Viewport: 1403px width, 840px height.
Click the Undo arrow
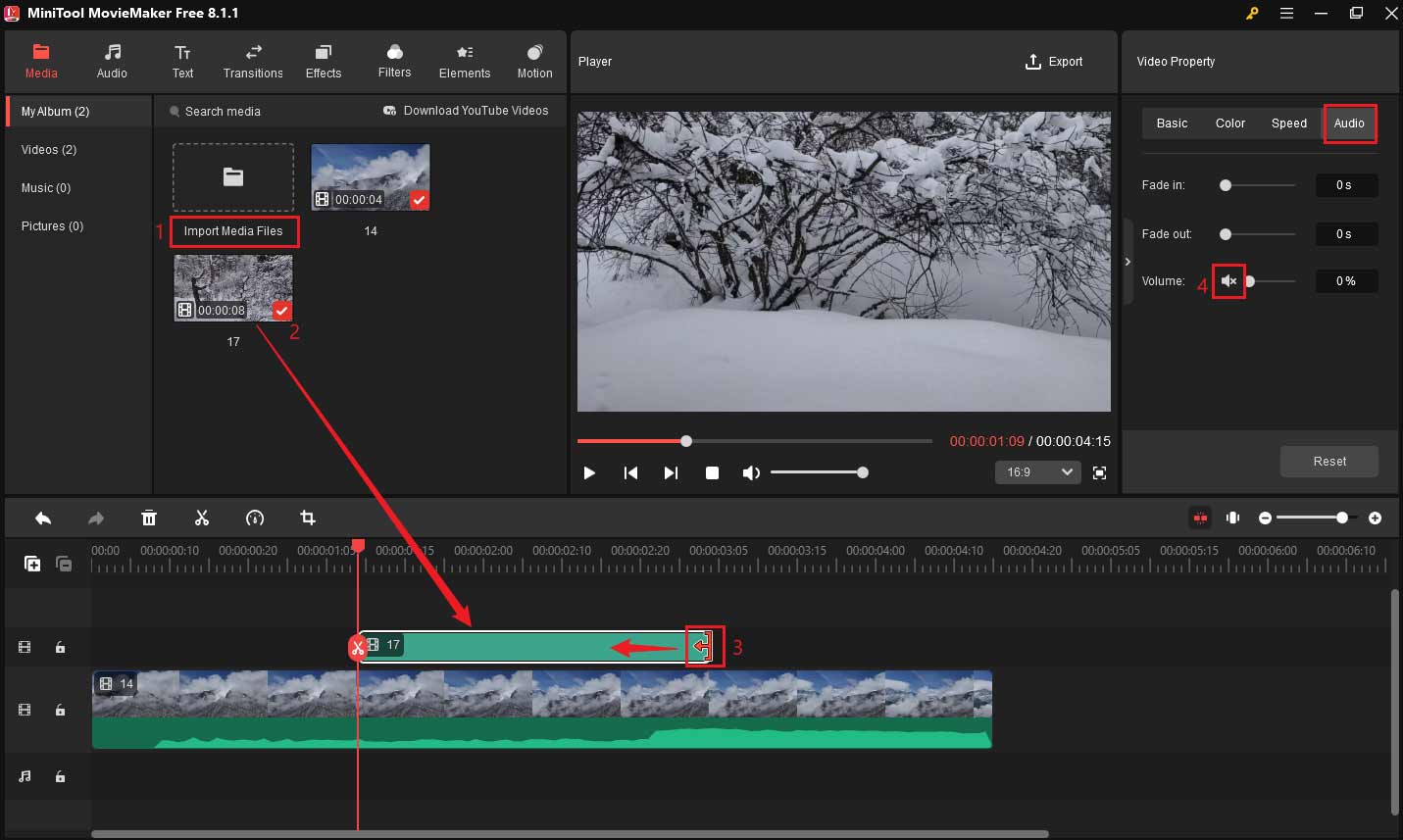(43, 518)
